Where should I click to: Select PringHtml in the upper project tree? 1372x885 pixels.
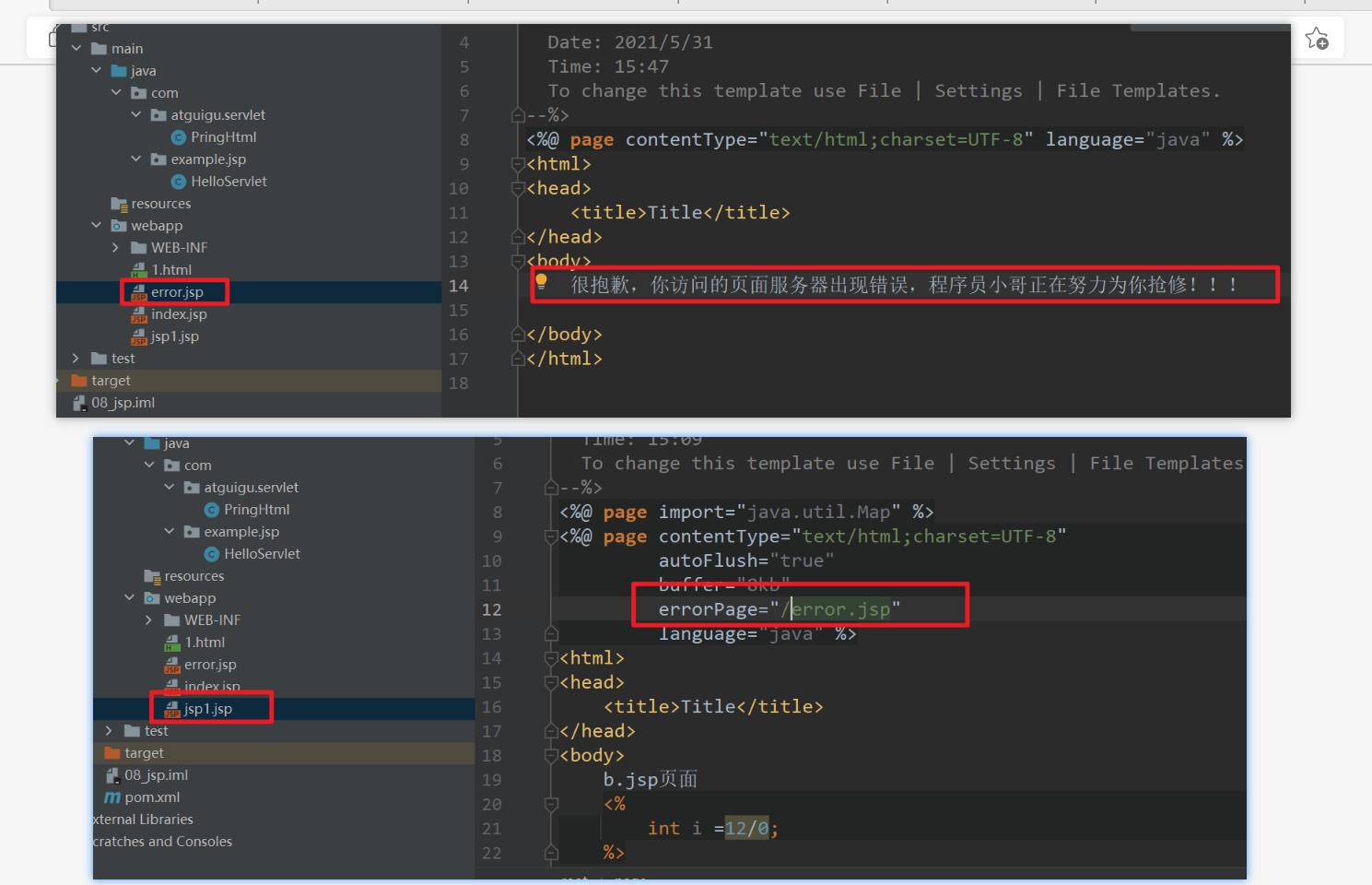coord(224,137)
